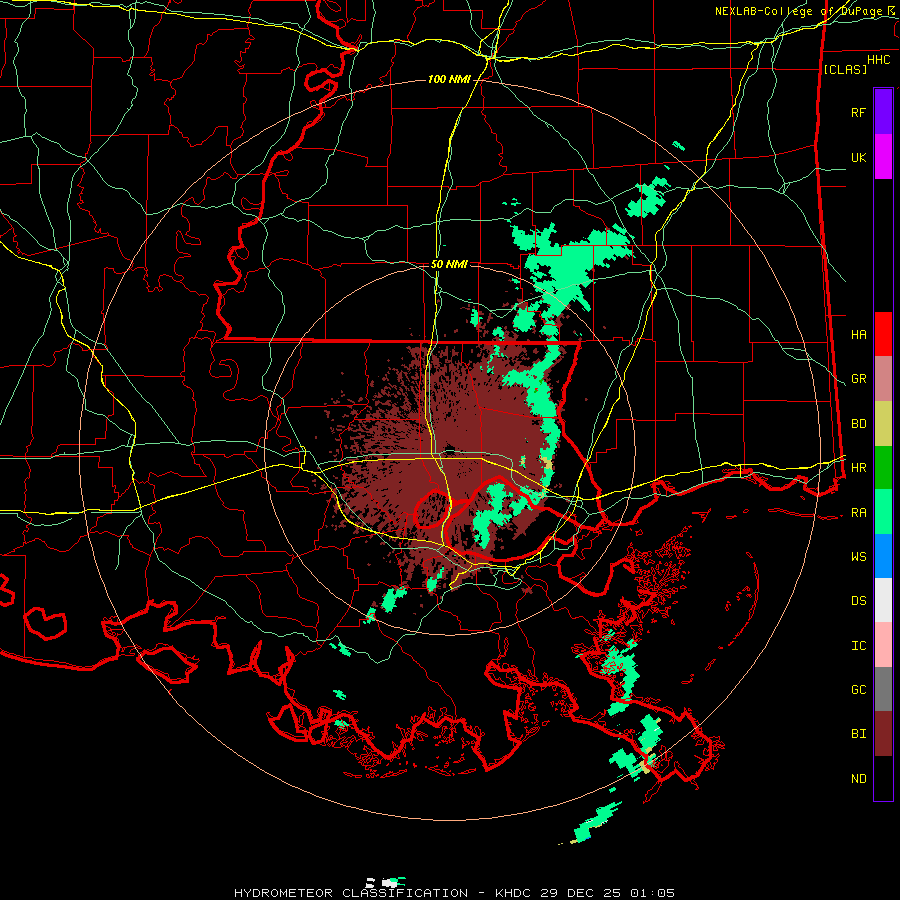Click the RF legend label
The height and width of the screenshot is (900, 900).
tap(858, 112)
